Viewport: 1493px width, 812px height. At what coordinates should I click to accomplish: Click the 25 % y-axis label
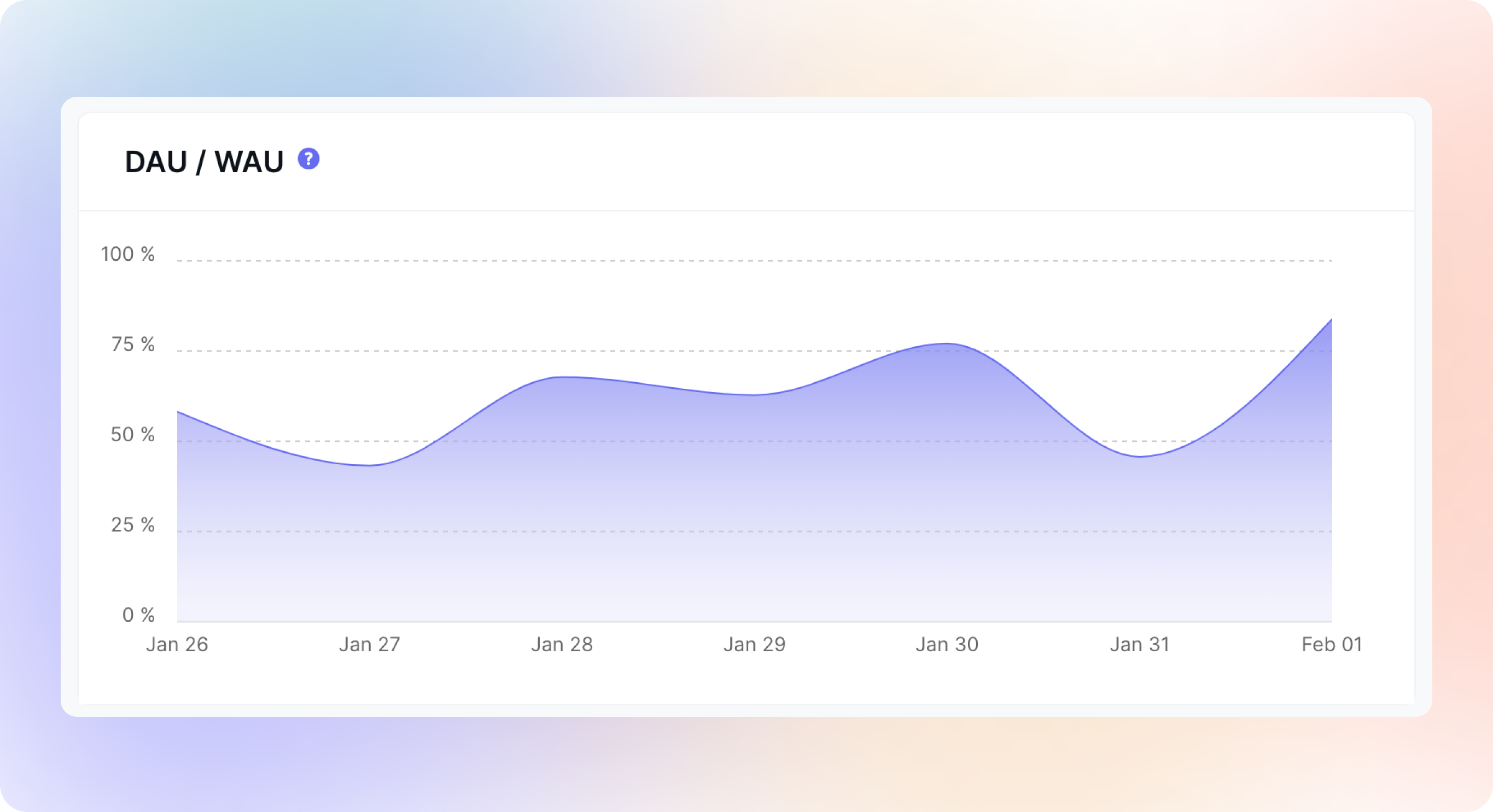(x=133, y=524)
